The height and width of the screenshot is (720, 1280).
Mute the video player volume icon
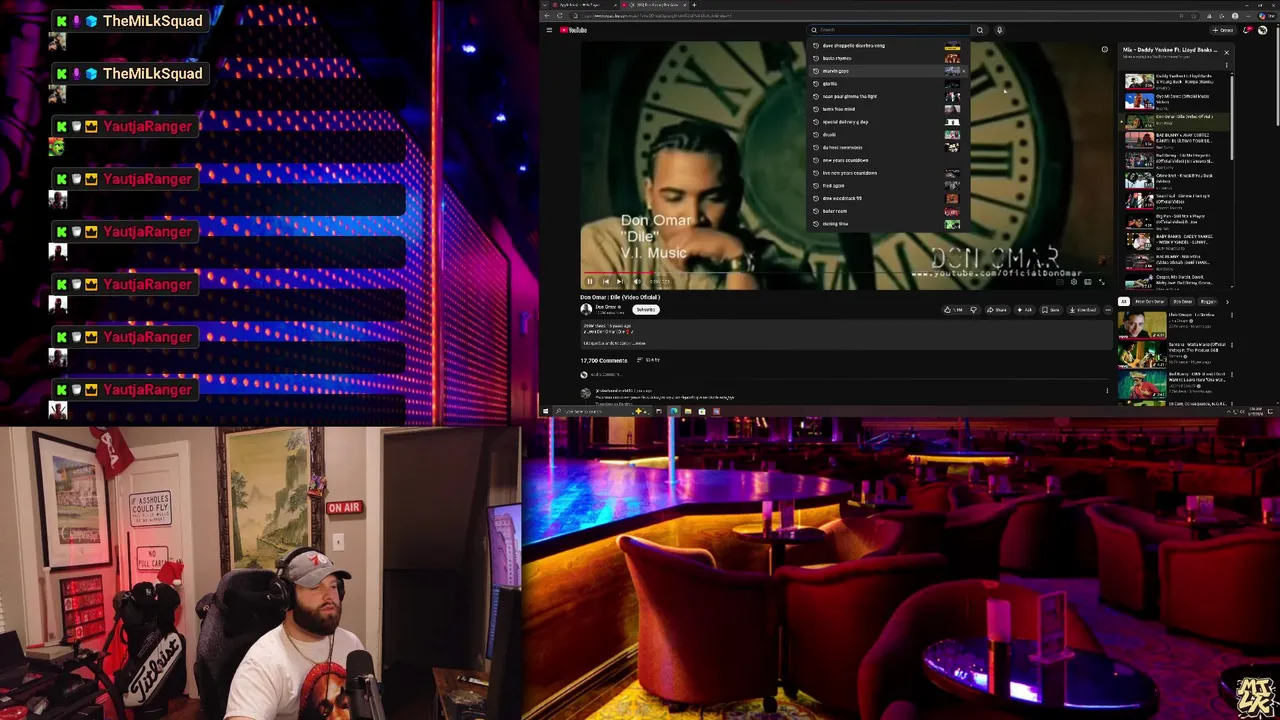[x=637, y=281]
